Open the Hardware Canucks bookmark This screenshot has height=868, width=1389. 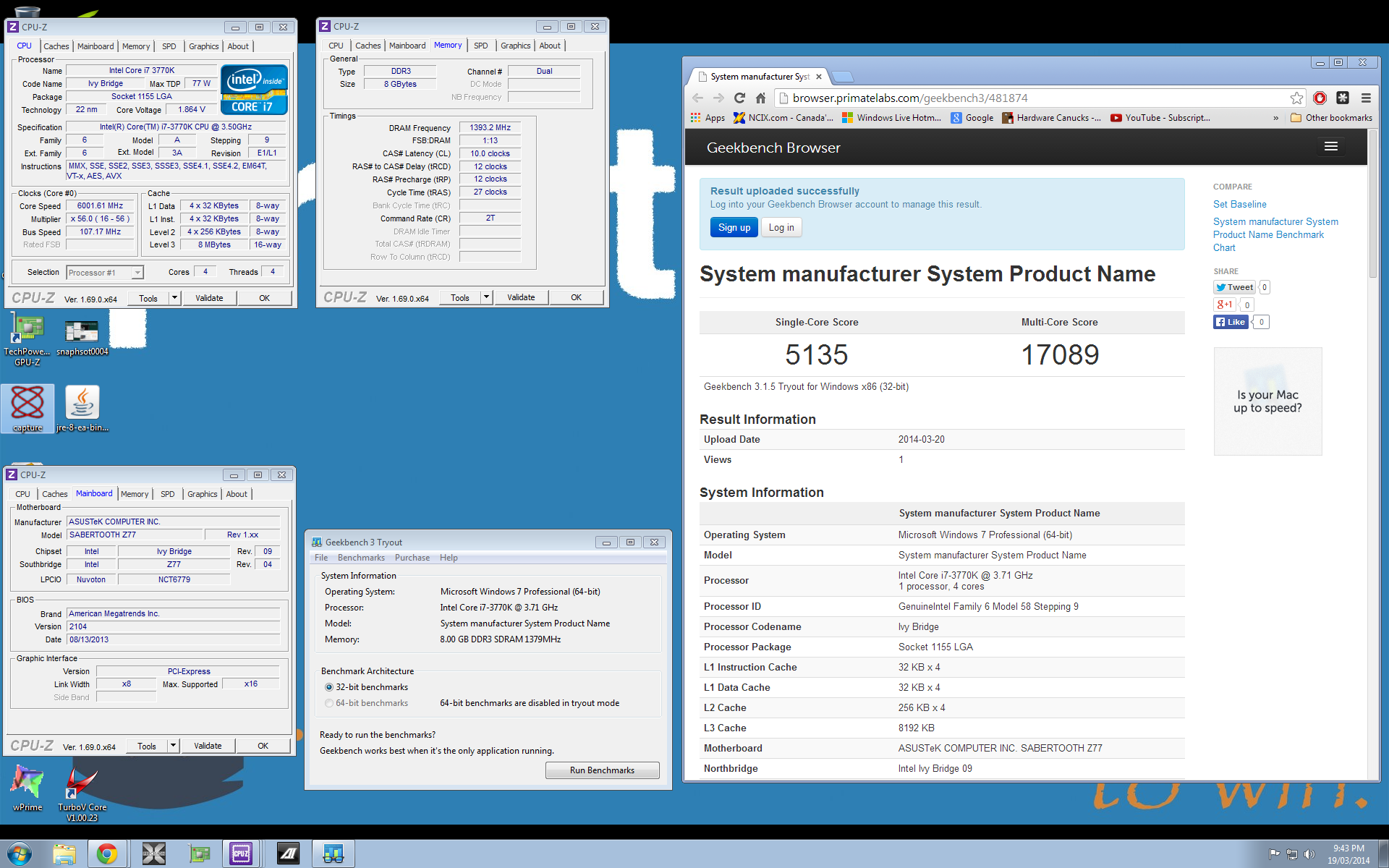click(x=1052, y=118)
